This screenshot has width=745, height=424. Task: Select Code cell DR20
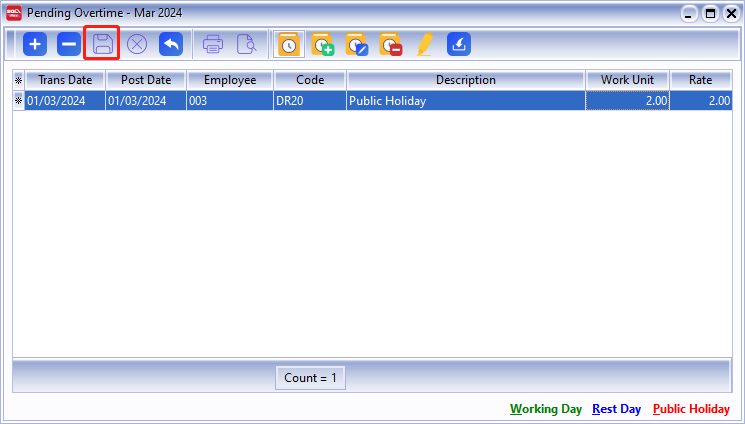[310, 101]
